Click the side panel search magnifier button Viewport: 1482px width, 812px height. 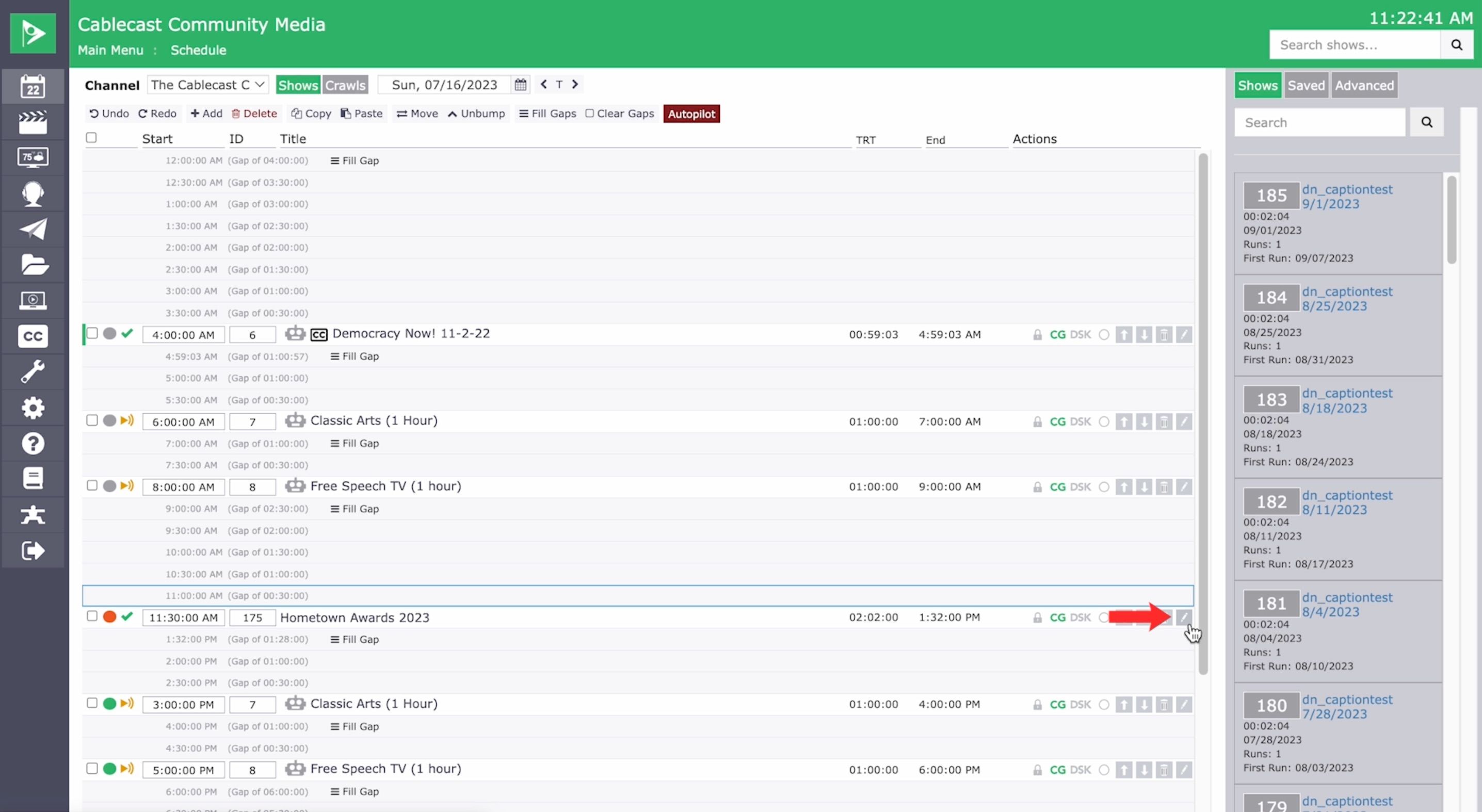click(1427, 122)
